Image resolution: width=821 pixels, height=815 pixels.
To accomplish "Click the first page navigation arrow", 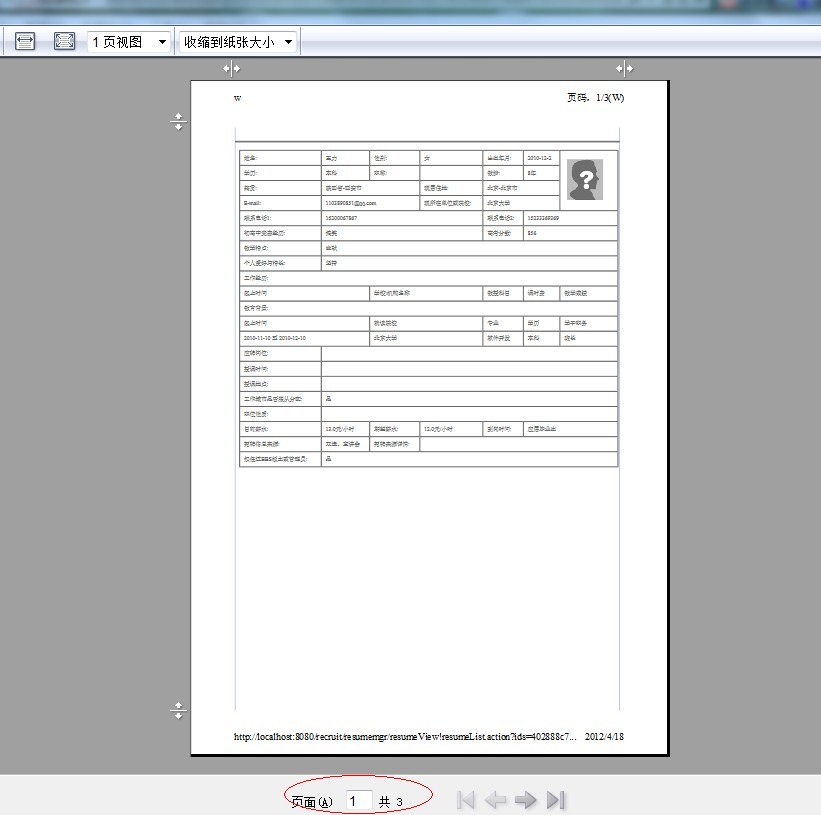I will [465, 799].
